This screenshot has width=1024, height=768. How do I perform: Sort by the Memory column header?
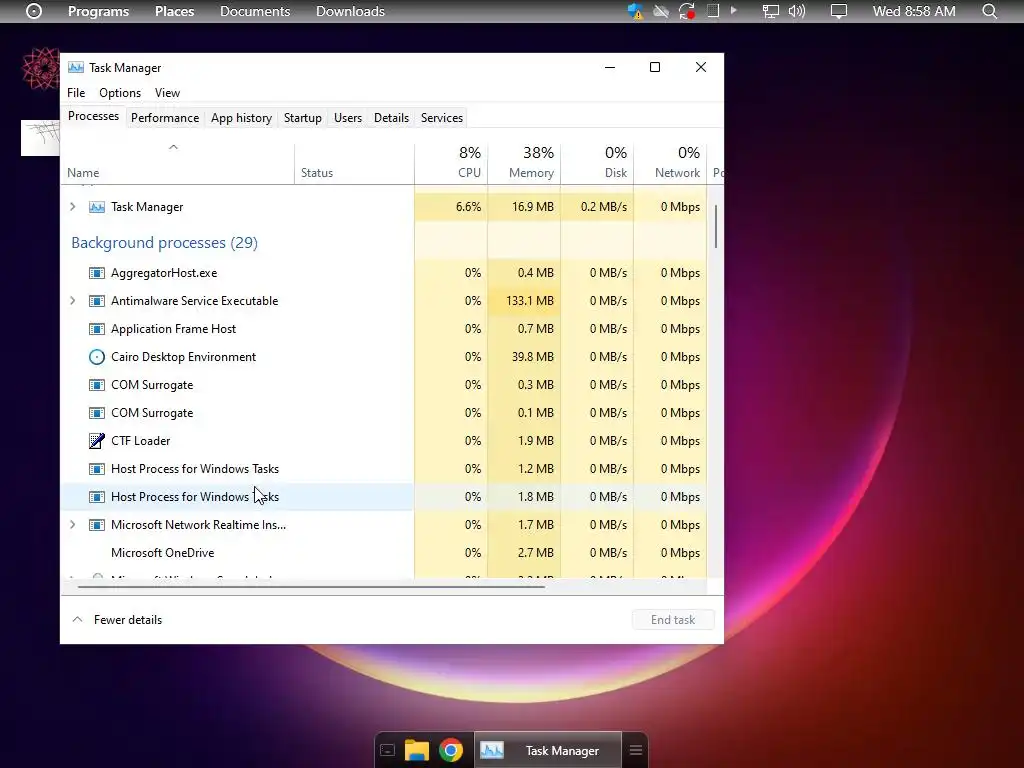pos(524,163)
